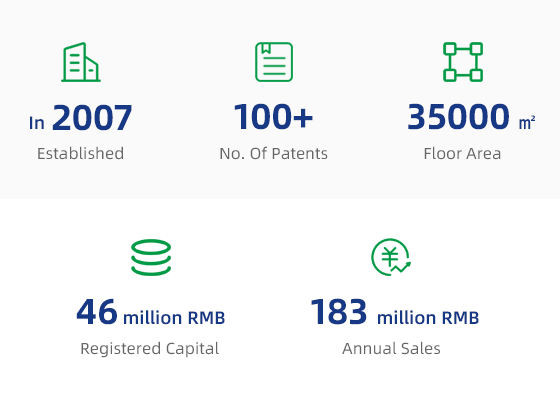Click the 2007 established year number
This screenshot has height=400, width=560.
(92, 118)
